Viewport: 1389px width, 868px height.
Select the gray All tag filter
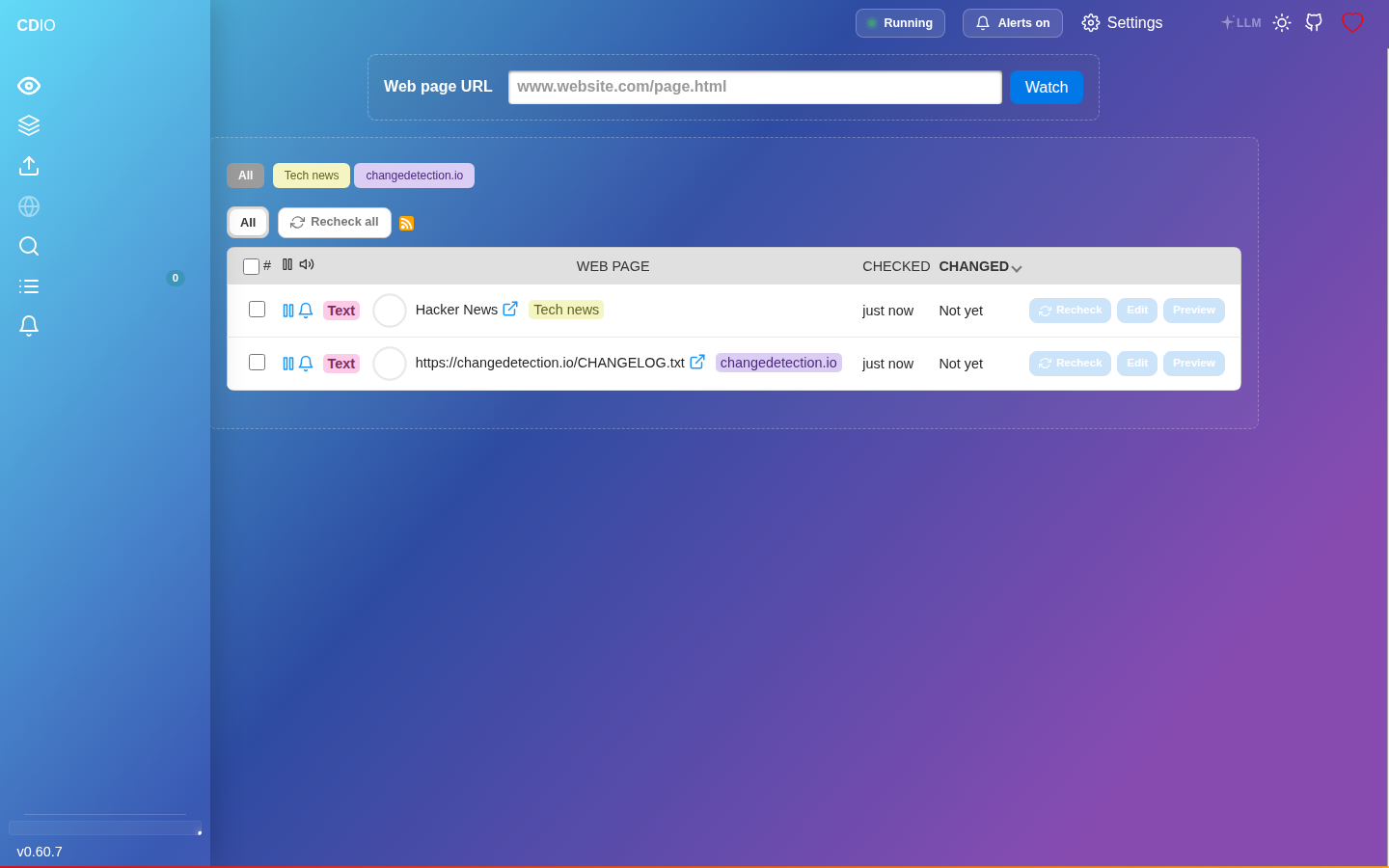246,176
